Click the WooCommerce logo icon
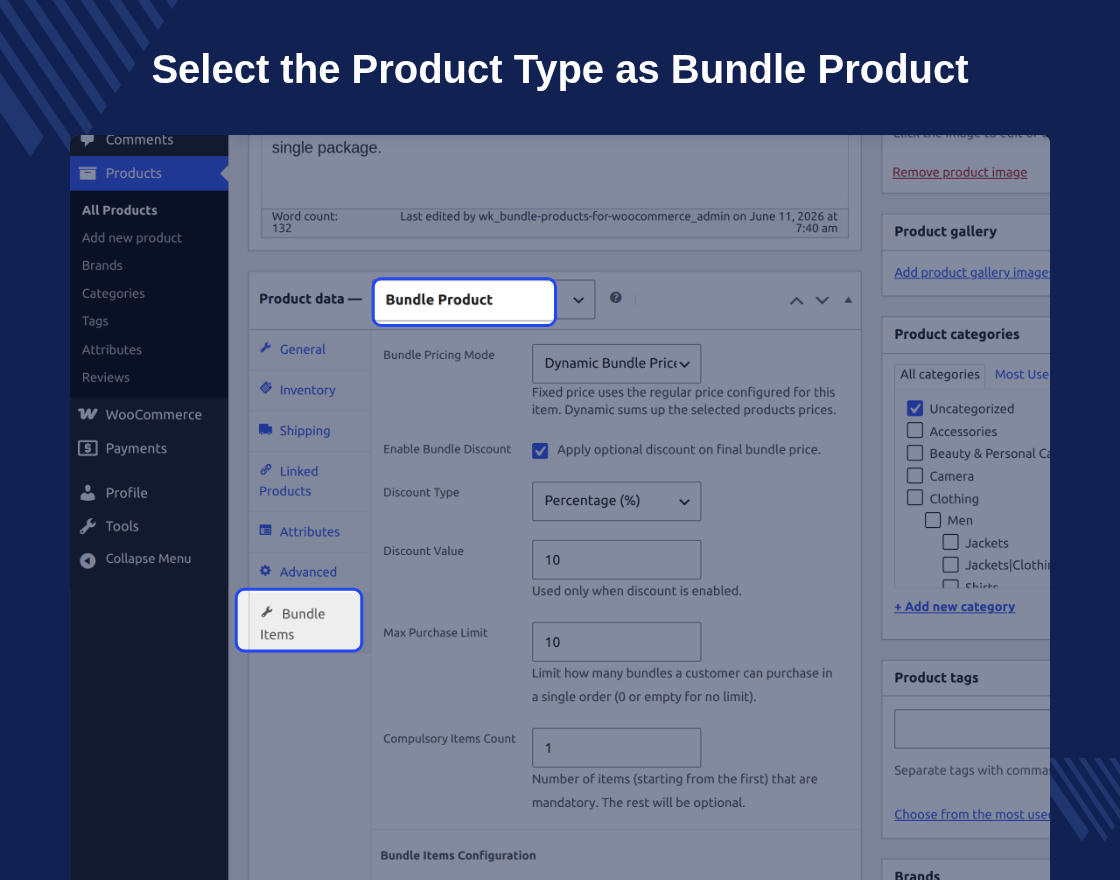This screenshot has height=880, width=1120. (x=87, y=414)
